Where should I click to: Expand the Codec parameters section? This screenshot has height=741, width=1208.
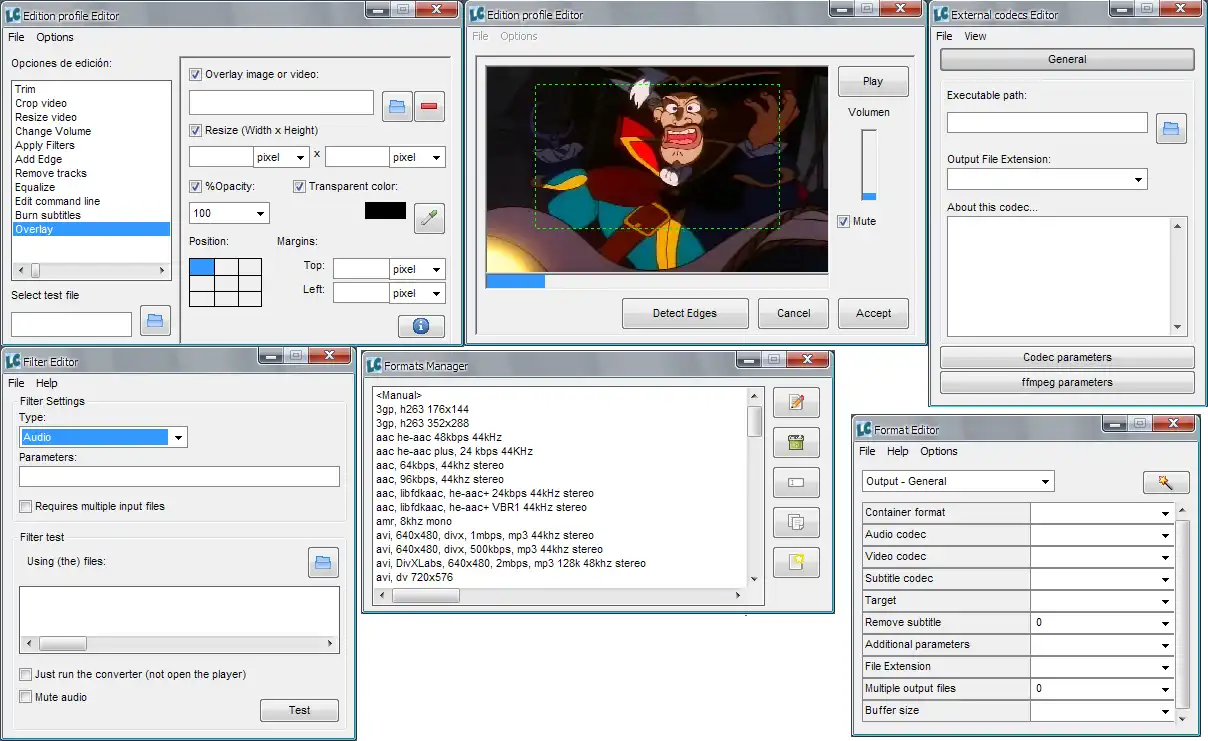click(1067, 357)
